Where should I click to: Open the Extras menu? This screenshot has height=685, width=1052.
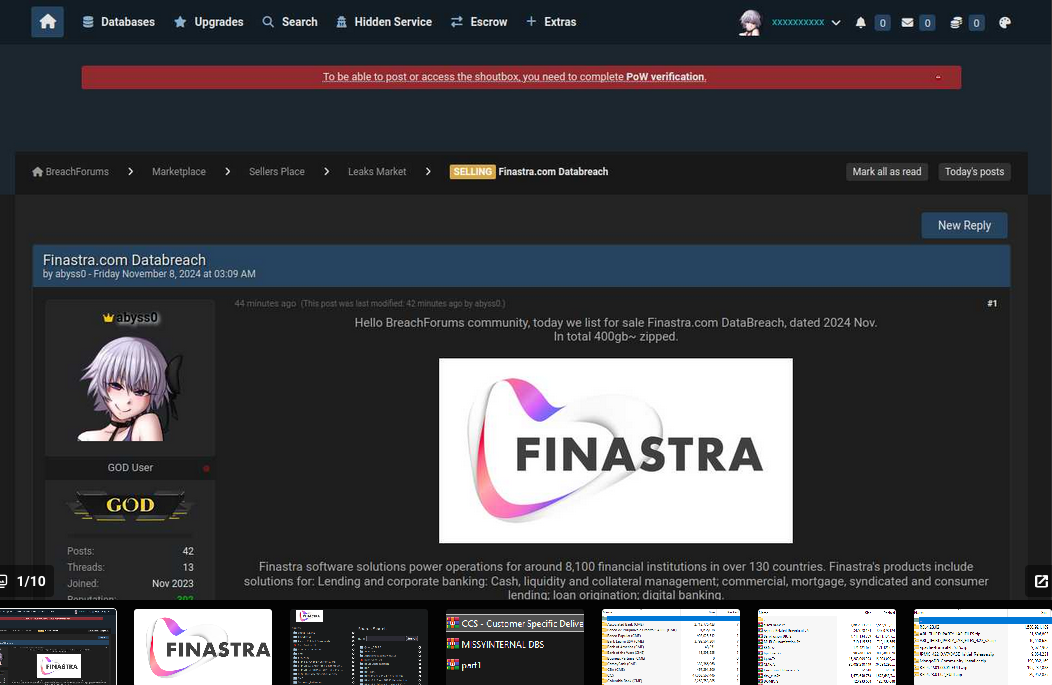tap(551, 22)
